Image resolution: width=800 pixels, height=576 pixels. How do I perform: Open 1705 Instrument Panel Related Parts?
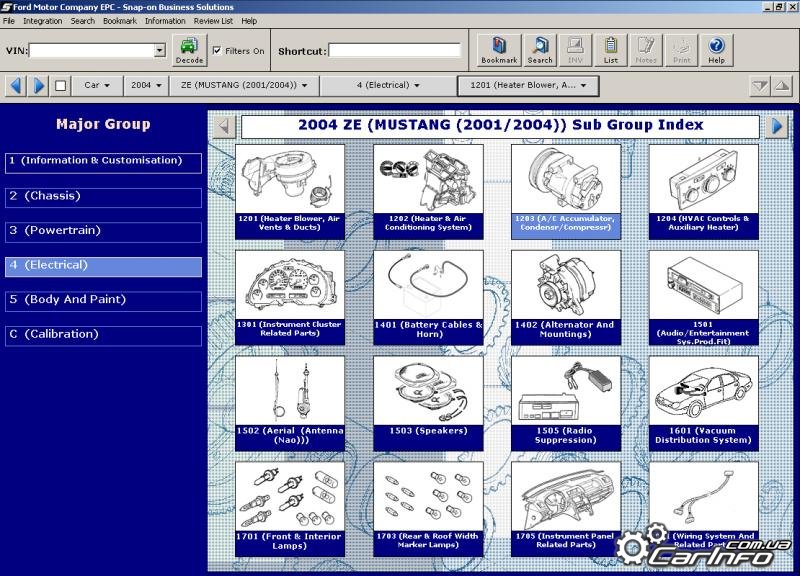(x=566, y=509)
